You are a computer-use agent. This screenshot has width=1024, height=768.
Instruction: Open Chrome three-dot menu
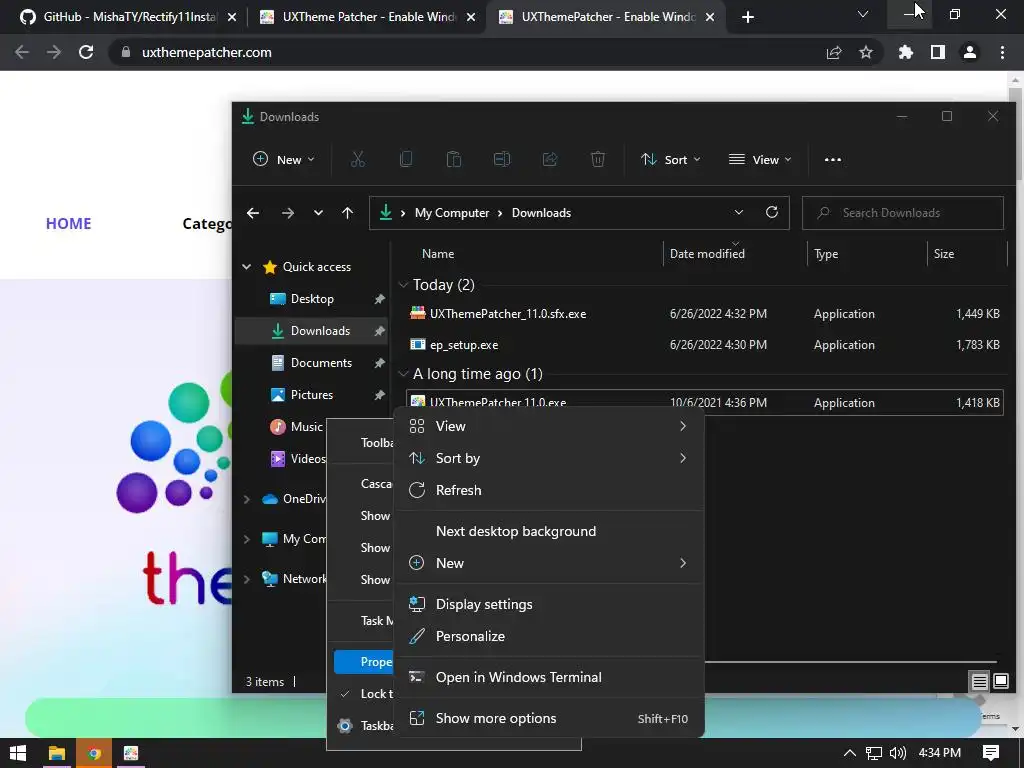[1002, 52]
